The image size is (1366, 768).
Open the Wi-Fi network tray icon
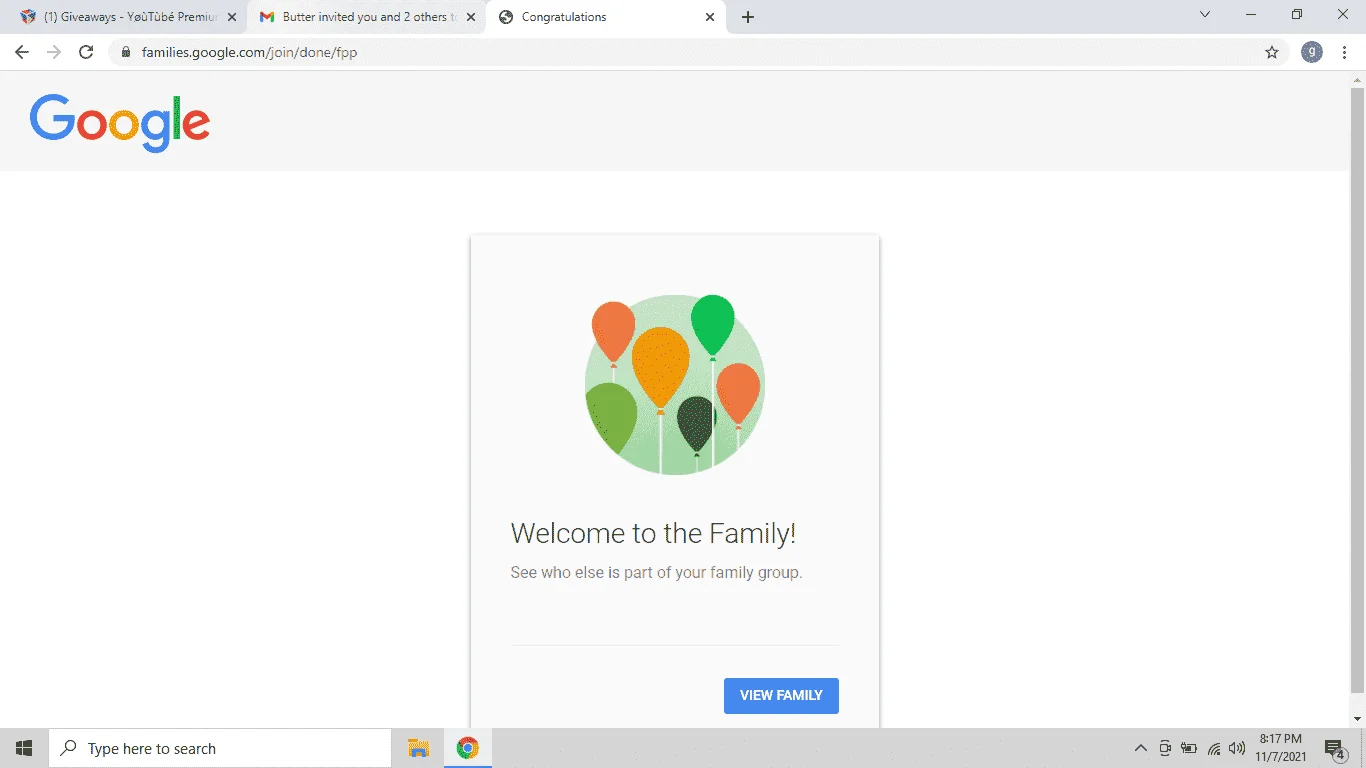pos(1214,748)
